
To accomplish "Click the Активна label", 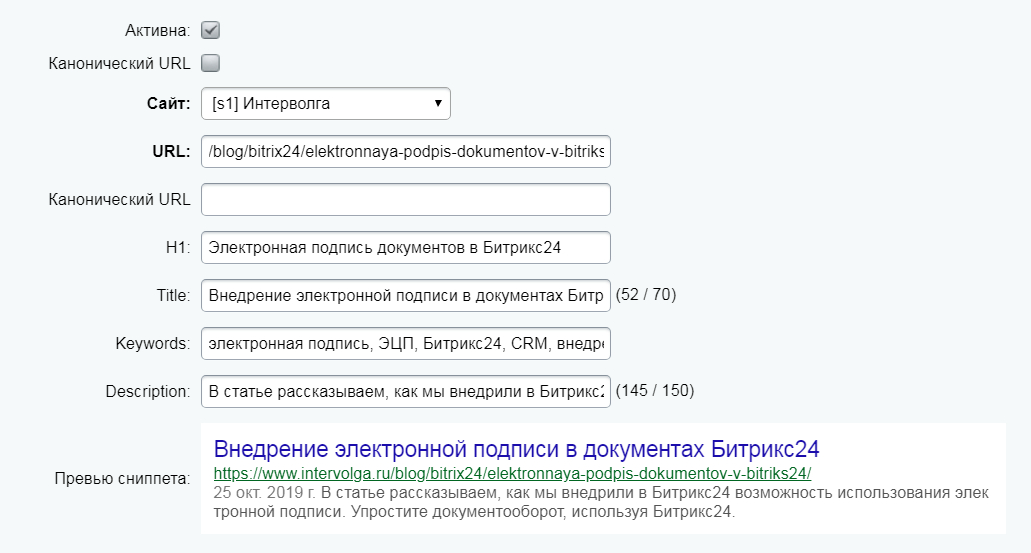I will [157, 31].
